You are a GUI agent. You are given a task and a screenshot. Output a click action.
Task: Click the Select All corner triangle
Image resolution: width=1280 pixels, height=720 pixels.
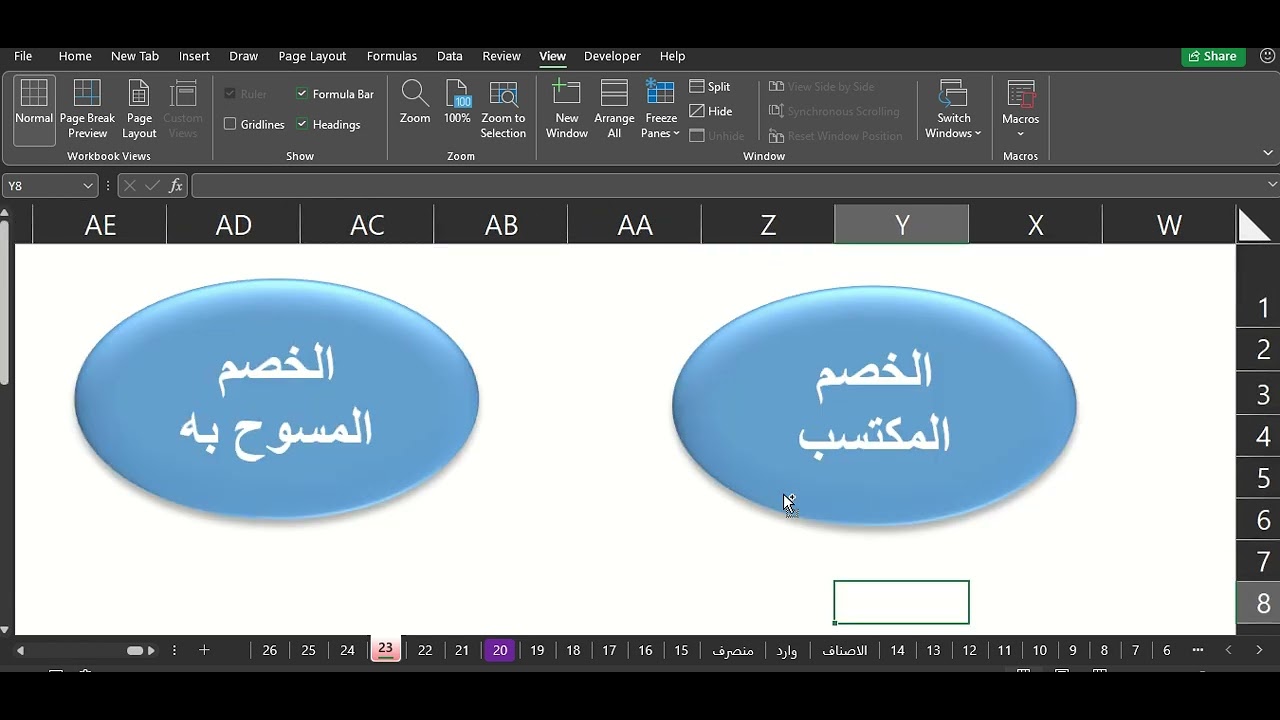pyautogui.click(x=1255, y=225)
